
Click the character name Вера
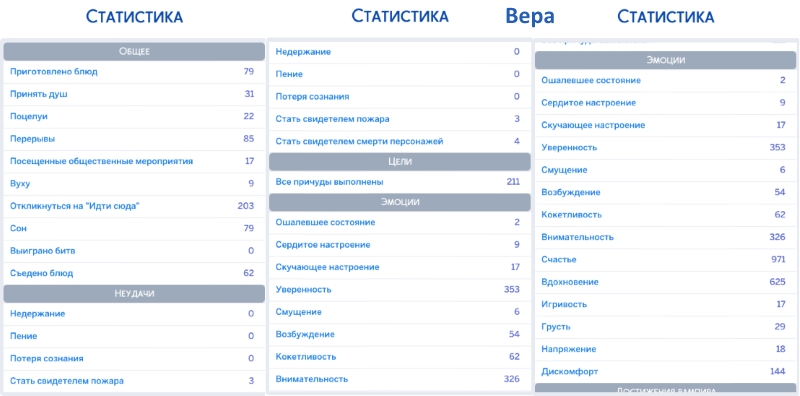pyautogui.click(x=530, y=17)
